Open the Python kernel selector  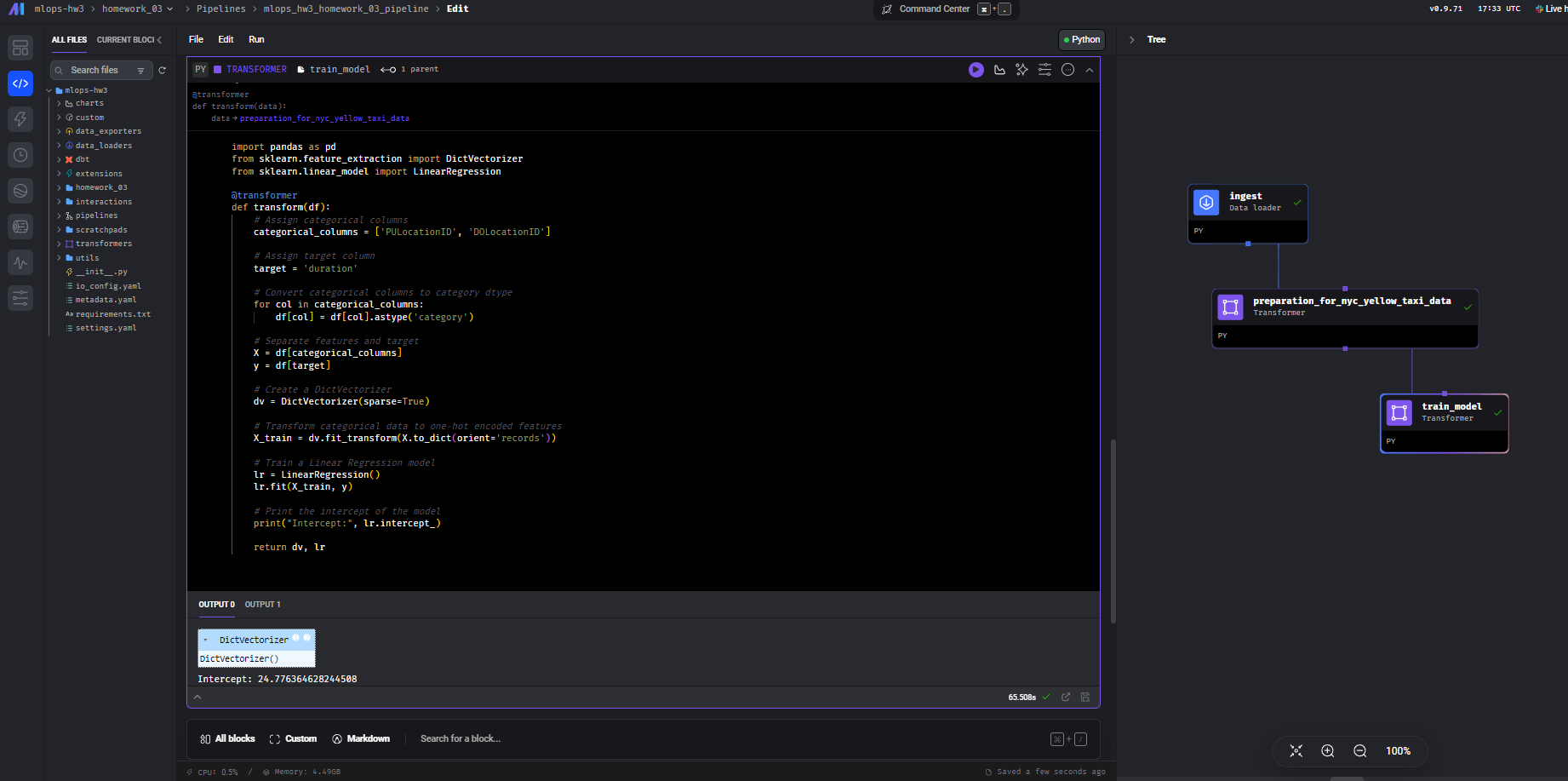(1082, 40)
